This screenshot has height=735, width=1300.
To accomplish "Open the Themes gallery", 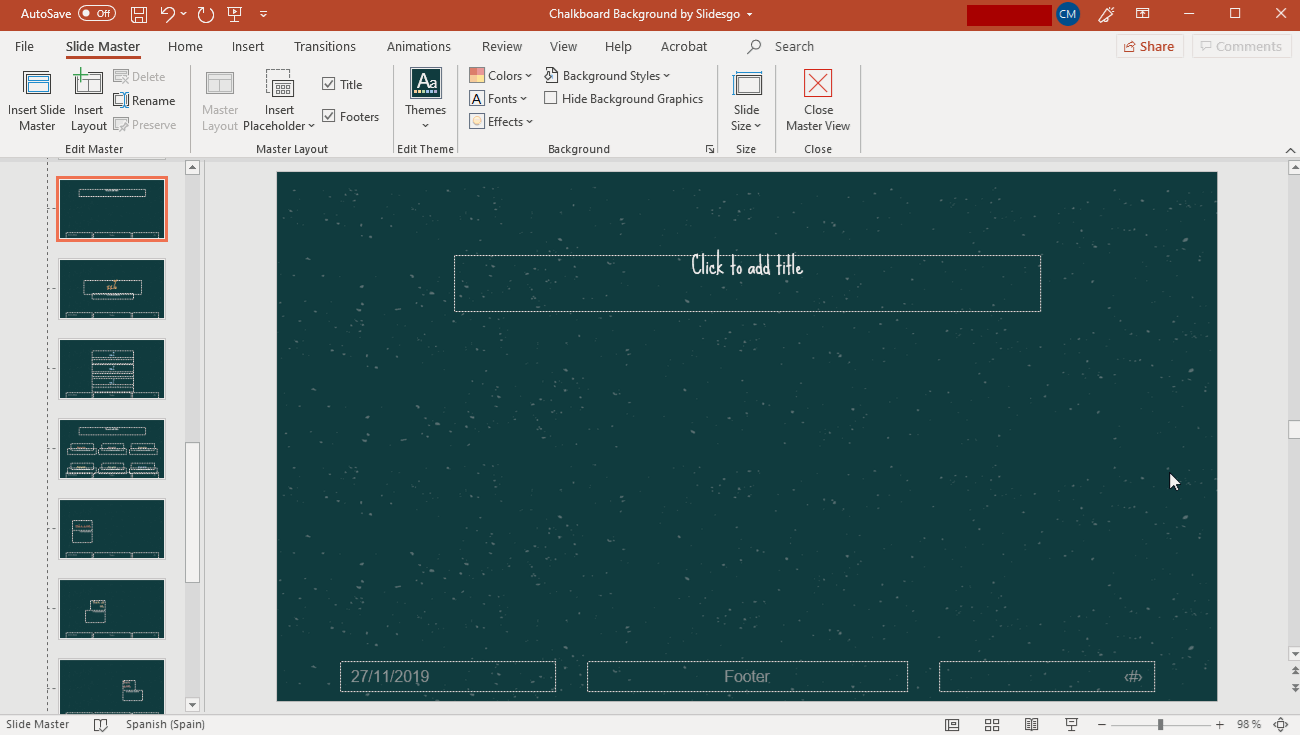I will pos(425,100).
